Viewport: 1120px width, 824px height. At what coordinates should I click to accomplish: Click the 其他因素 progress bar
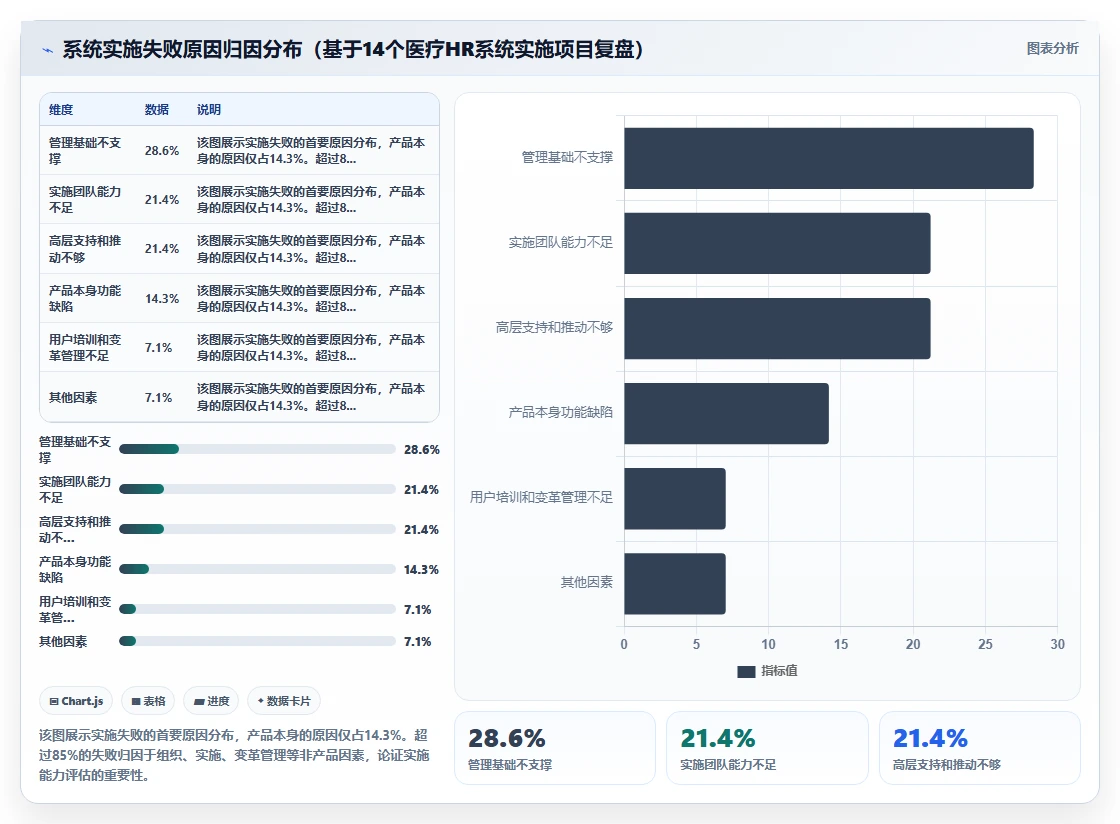tap(257, 641)
